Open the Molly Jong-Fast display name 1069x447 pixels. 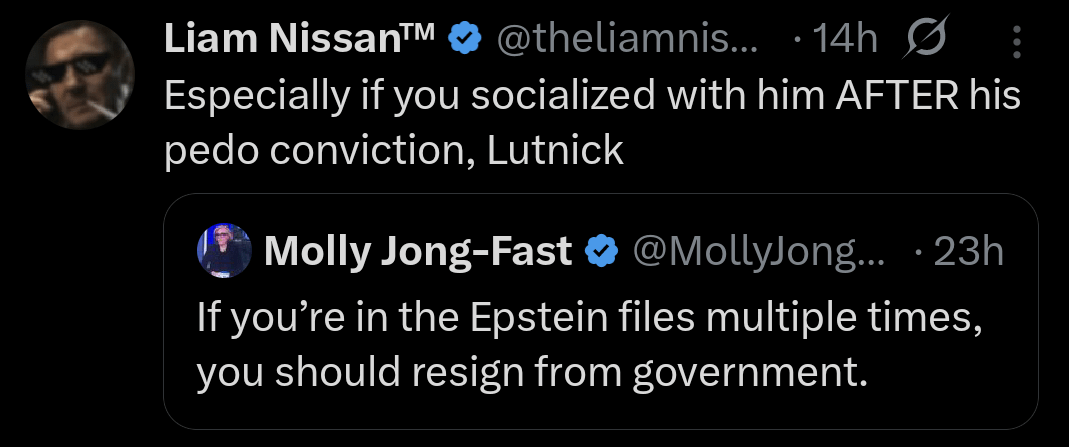click(417, 252)
